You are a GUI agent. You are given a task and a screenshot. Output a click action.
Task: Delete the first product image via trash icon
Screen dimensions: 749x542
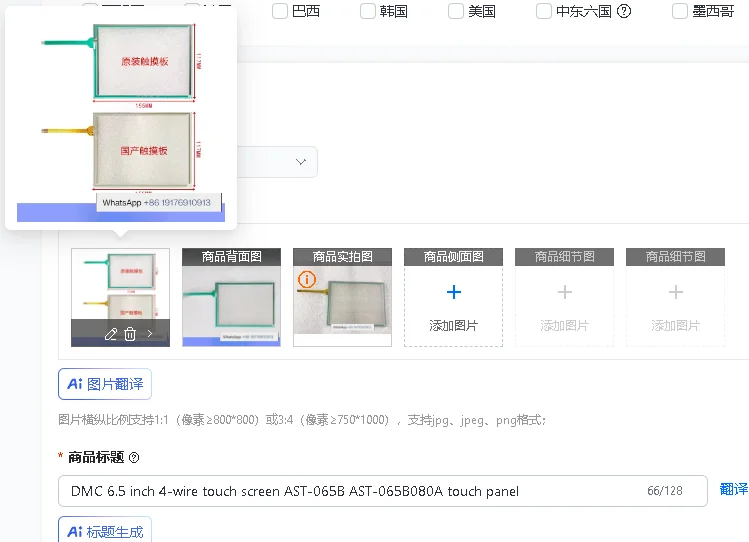[130, 334]
